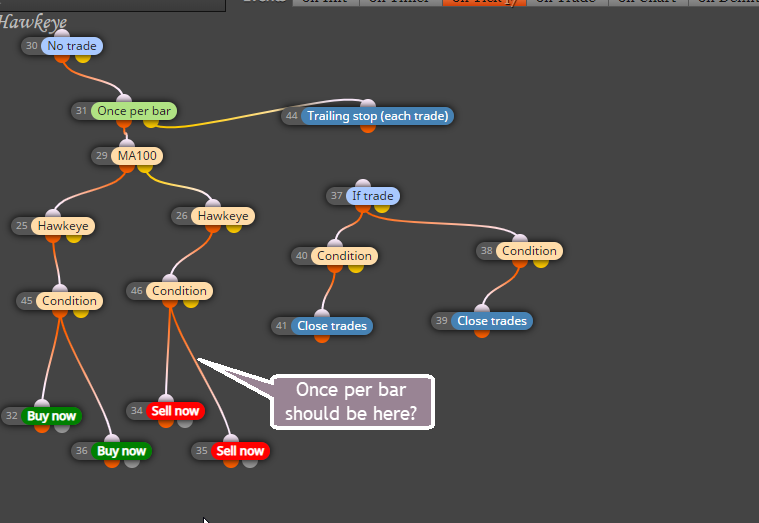The height and width of the screenshot is (523, 759).
Task: Click orange output port of 'Sell now' 34
Action: pyautogui.click(x=166, y=423)
